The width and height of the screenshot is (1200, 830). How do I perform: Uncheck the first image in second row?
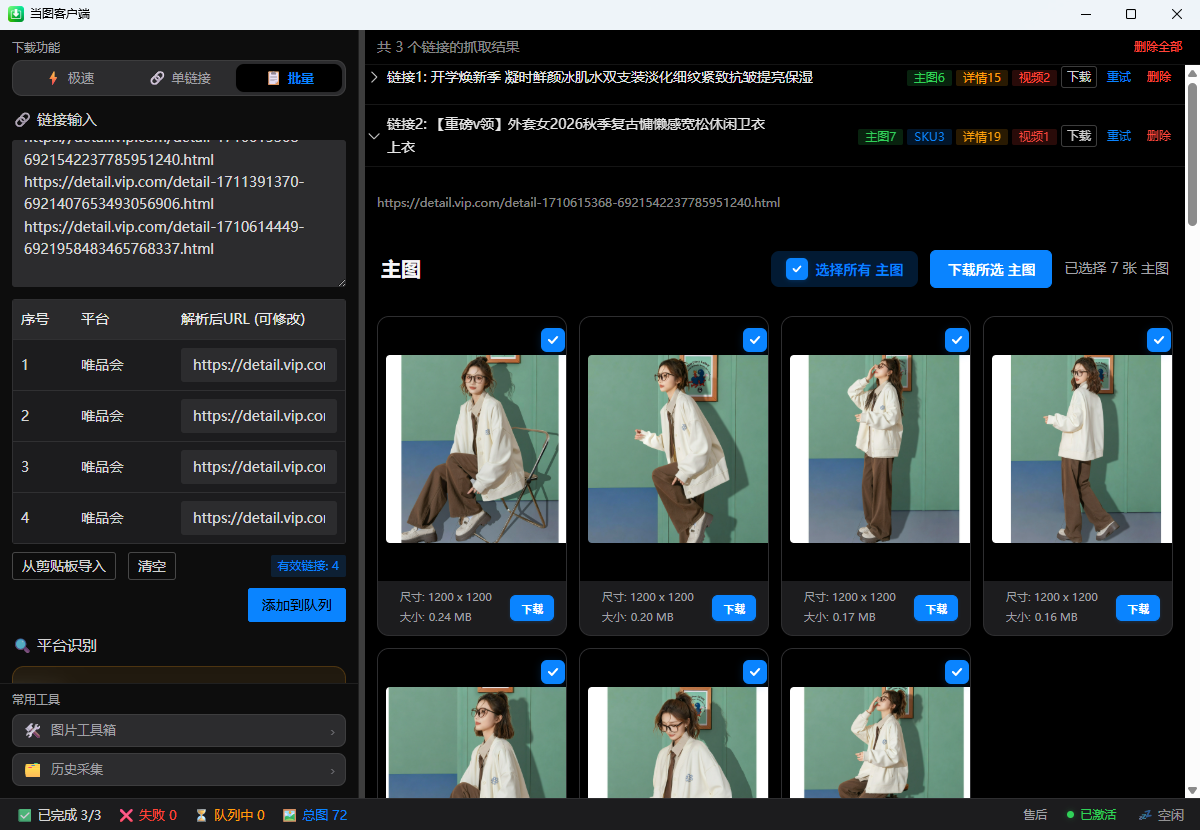pos(553,672)
